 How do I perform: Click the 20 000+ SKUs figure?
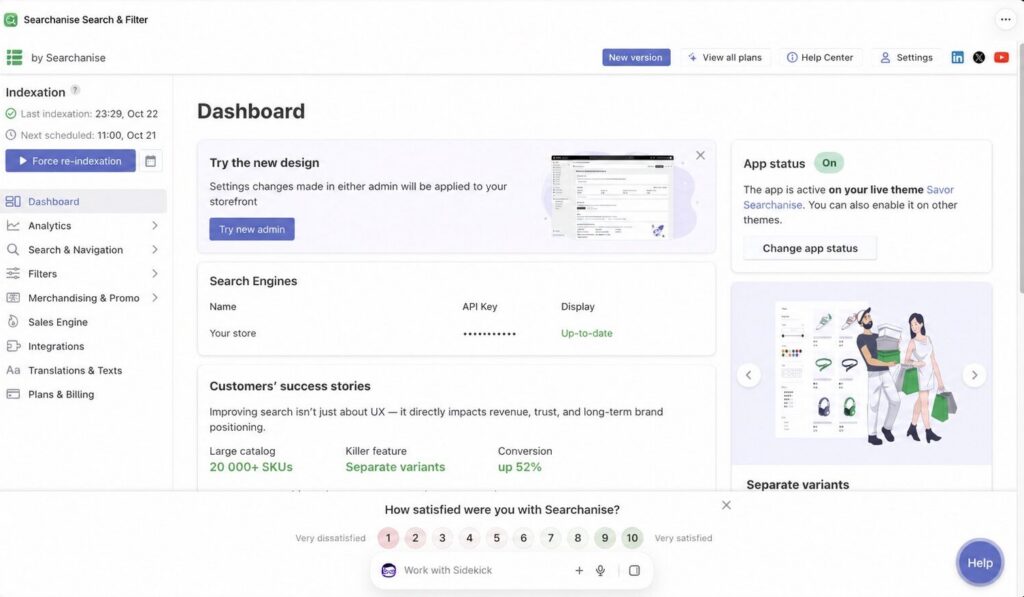(x=251, y=467)
